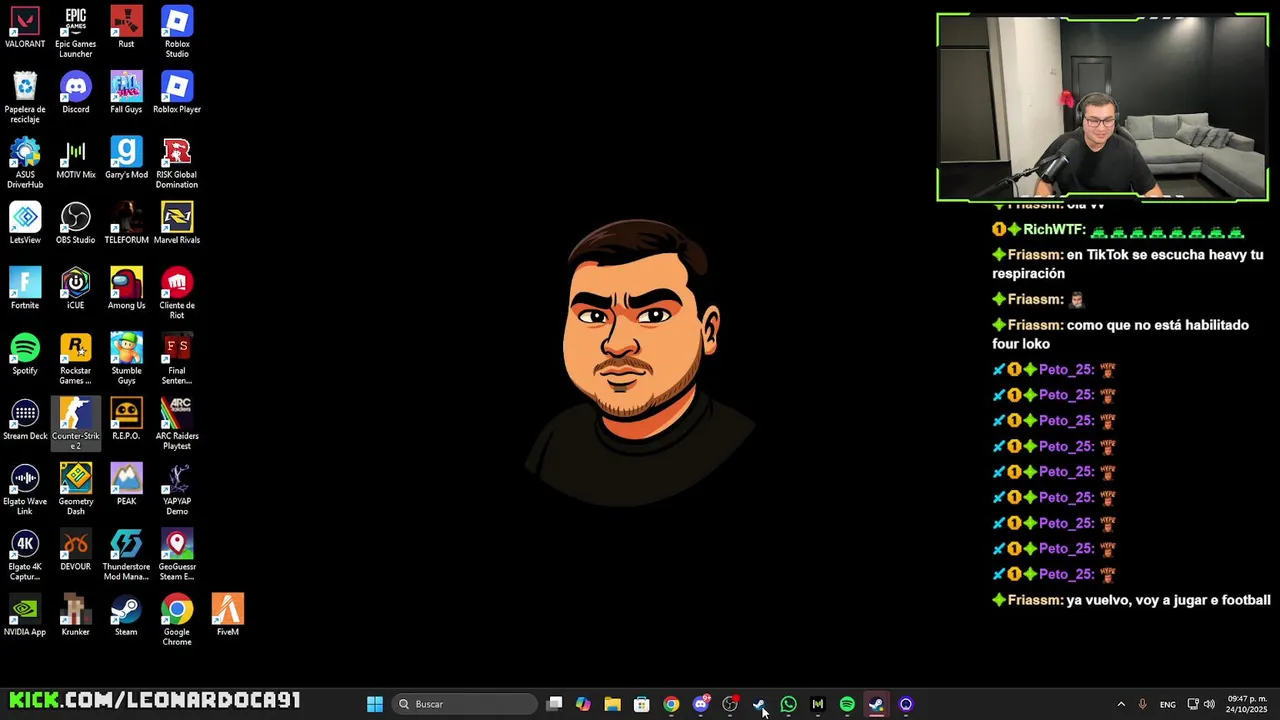The height and width of the screenshot is (720, 1280).
Task: Select the Rust desktop icon
Action: tap(126, 28)
